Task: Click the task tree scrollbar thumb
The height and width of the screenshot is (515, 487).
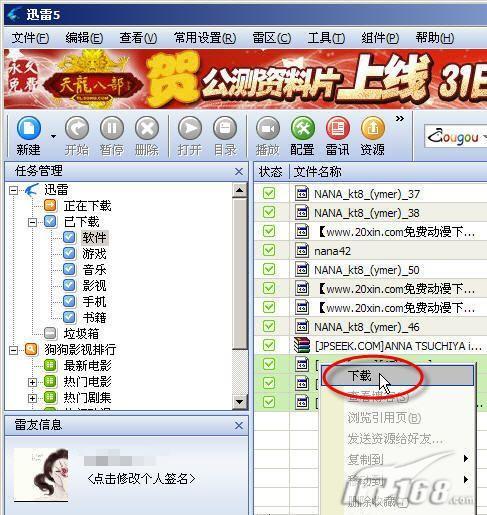Action: [x=240, y=273]
